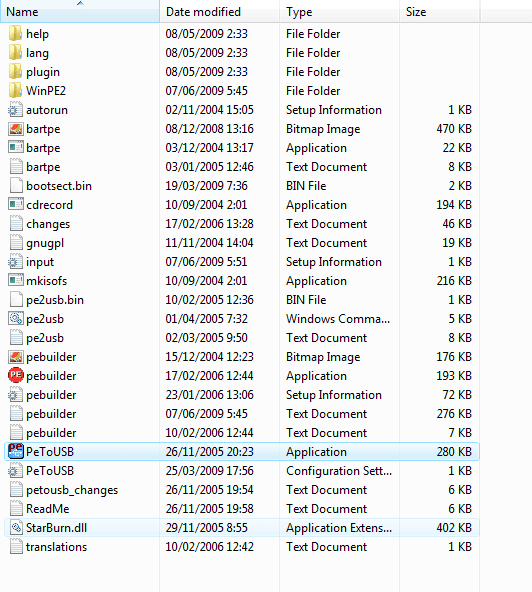Click the date 11/11/2004 14:04
The image size is (532, 592).
(209, 243)
